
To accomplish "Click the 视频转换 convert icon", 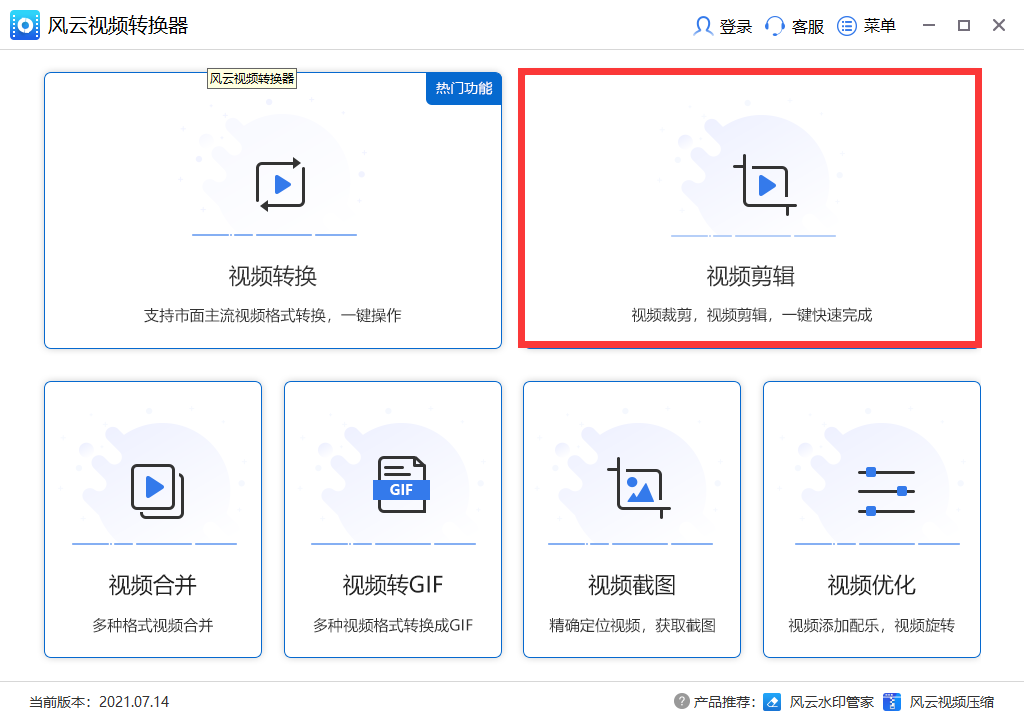I will coord(281,184).
